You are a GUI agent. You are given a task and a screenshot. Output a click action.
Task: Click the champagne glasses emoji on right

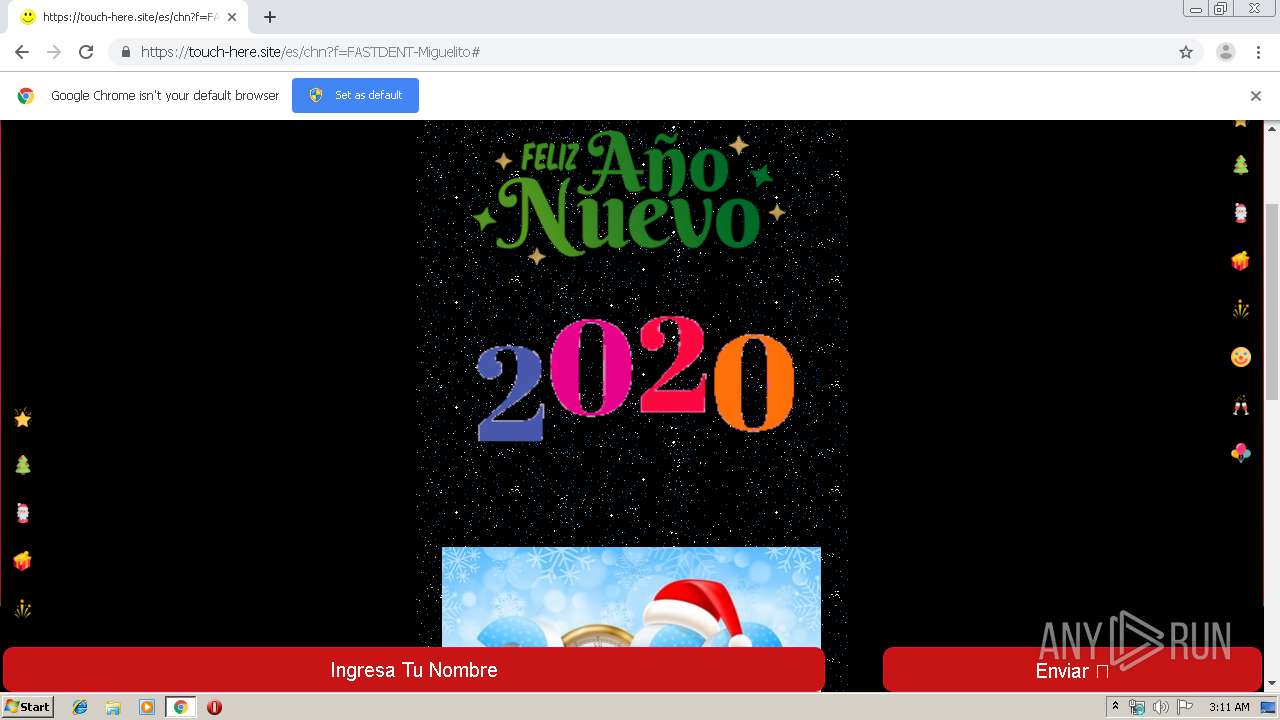1241,405
